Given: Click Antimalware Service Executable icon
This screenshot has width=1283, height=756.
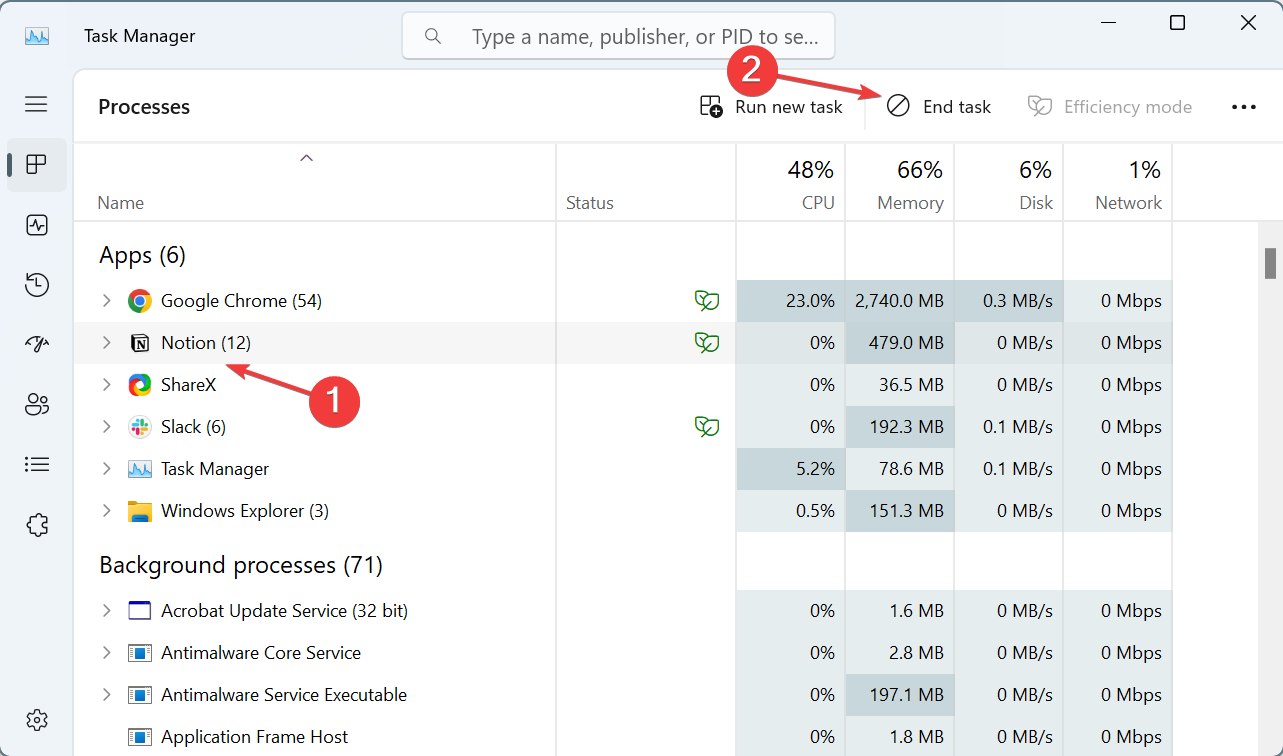Looking at the screenshot, I should tap(139, 695).
